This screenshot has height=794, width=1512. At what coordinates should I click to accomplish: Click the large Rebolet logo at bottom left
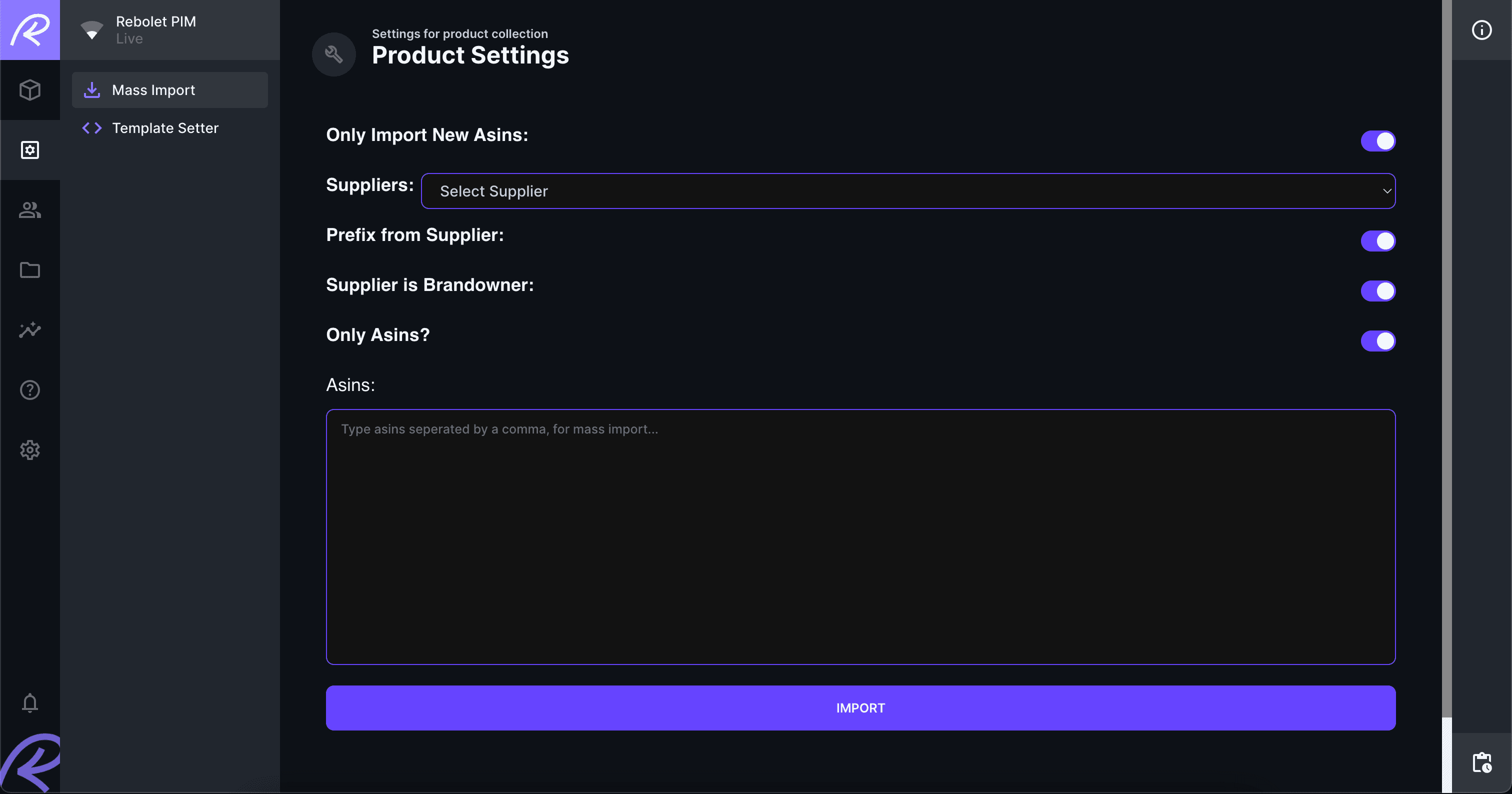coord(30,763)
